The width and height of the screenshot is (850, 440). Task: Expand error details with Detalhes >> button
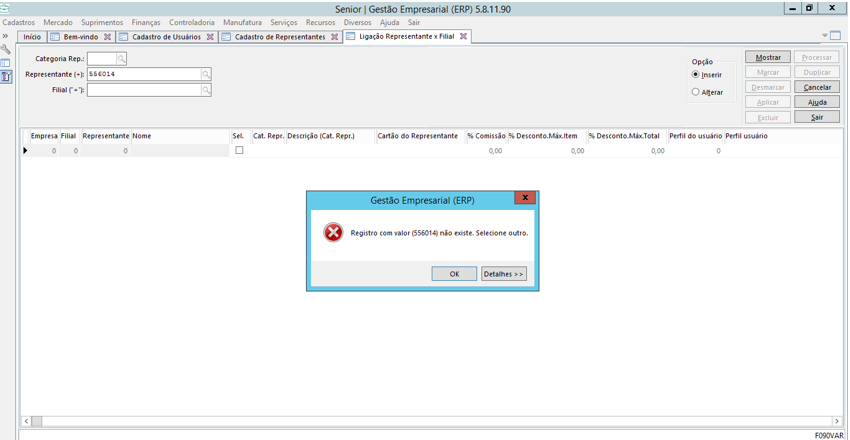[x=503, y=274]
